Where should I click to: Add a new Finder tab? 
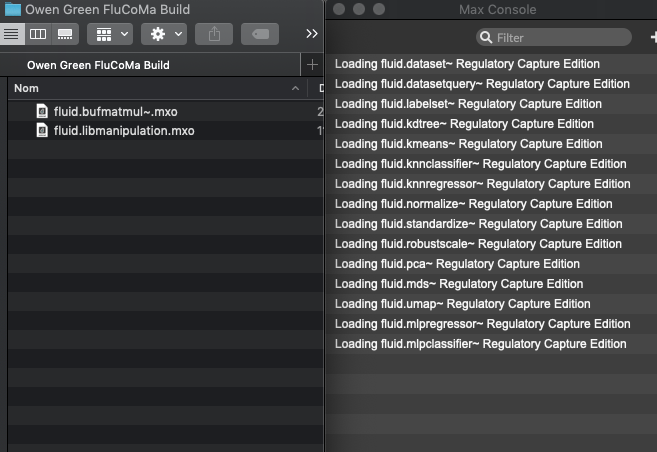(312, 65)
